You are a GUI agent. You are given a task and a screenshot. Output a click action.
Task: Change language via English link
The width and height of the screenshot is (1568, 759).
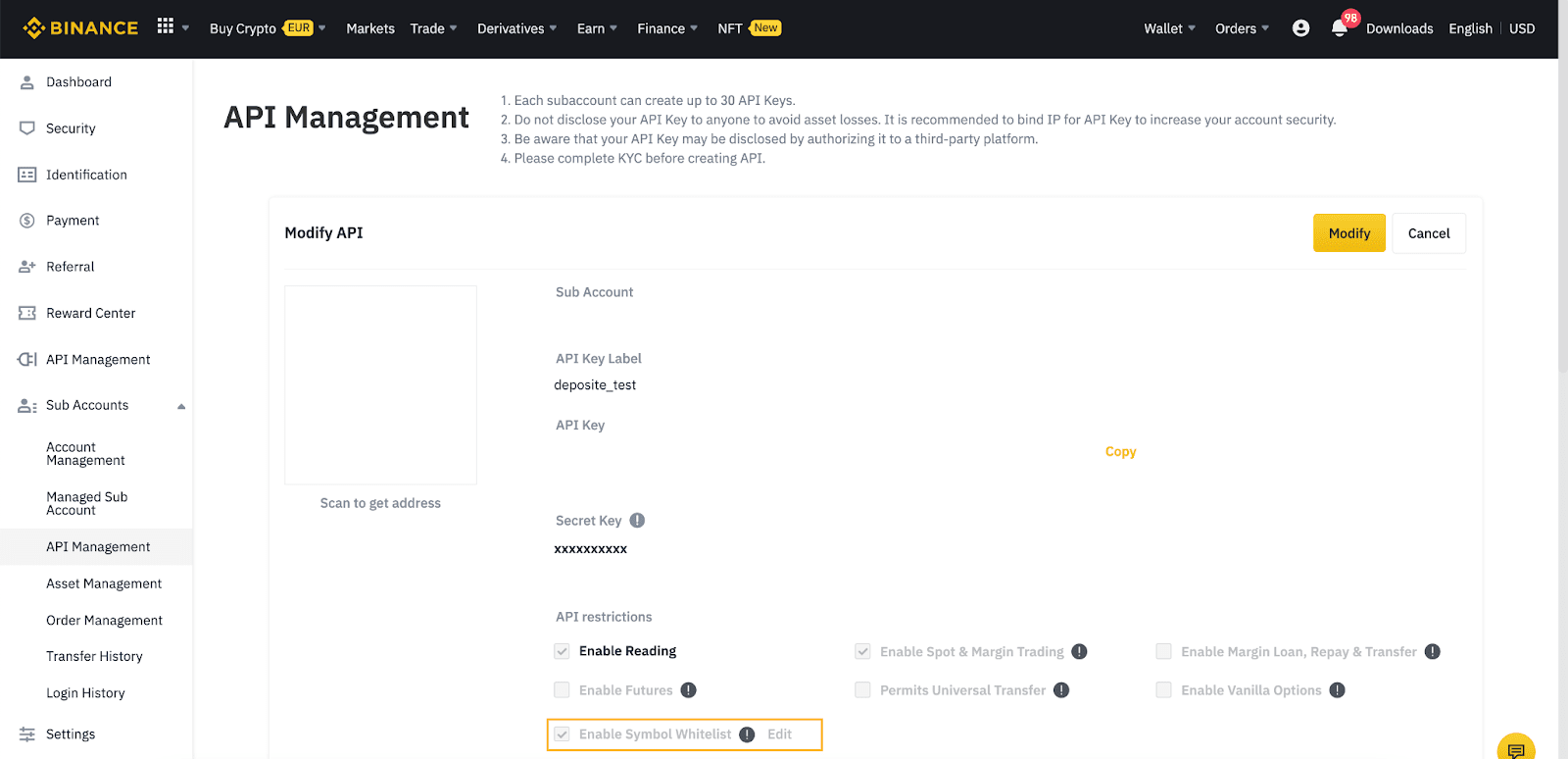1470,28
